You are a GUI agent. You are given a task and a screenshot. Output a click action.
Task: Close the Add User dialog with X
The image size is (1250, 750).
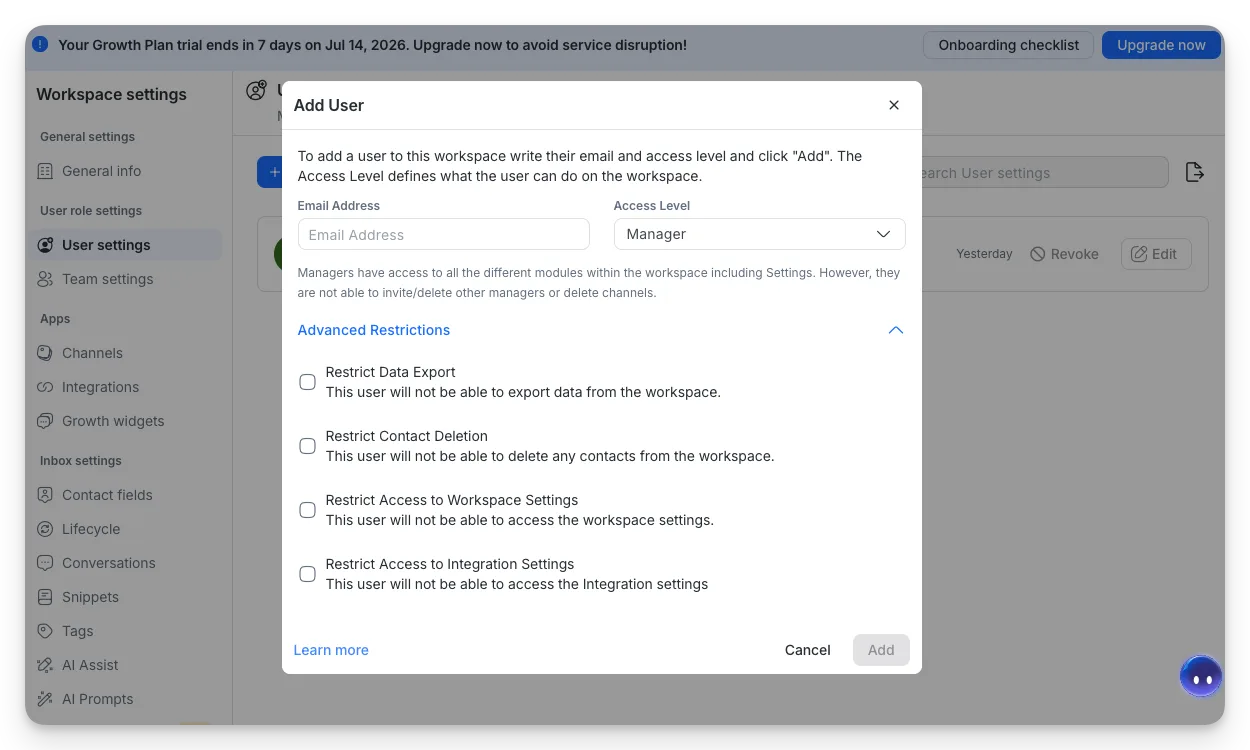point(894,105)
